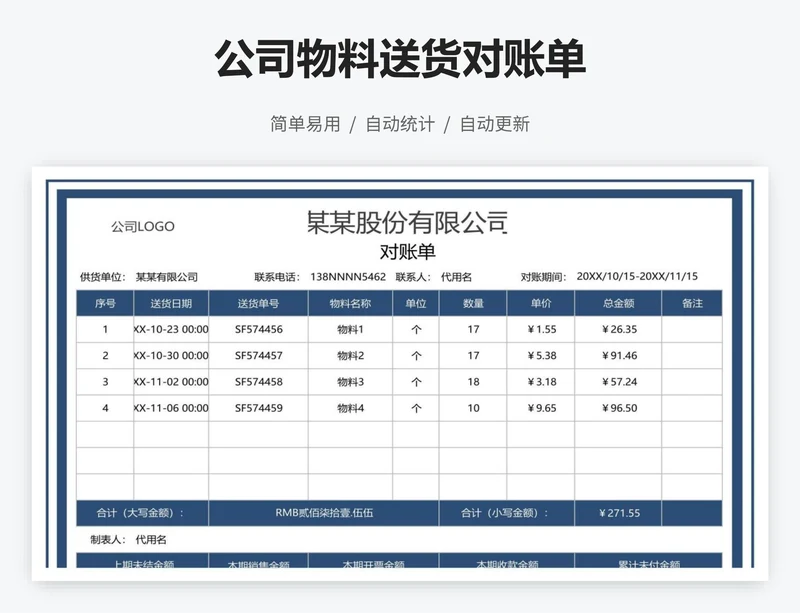Click the 公司物料送货对账单 title
800x613 pixels.
pyautogui.click(x=400, y=59)
